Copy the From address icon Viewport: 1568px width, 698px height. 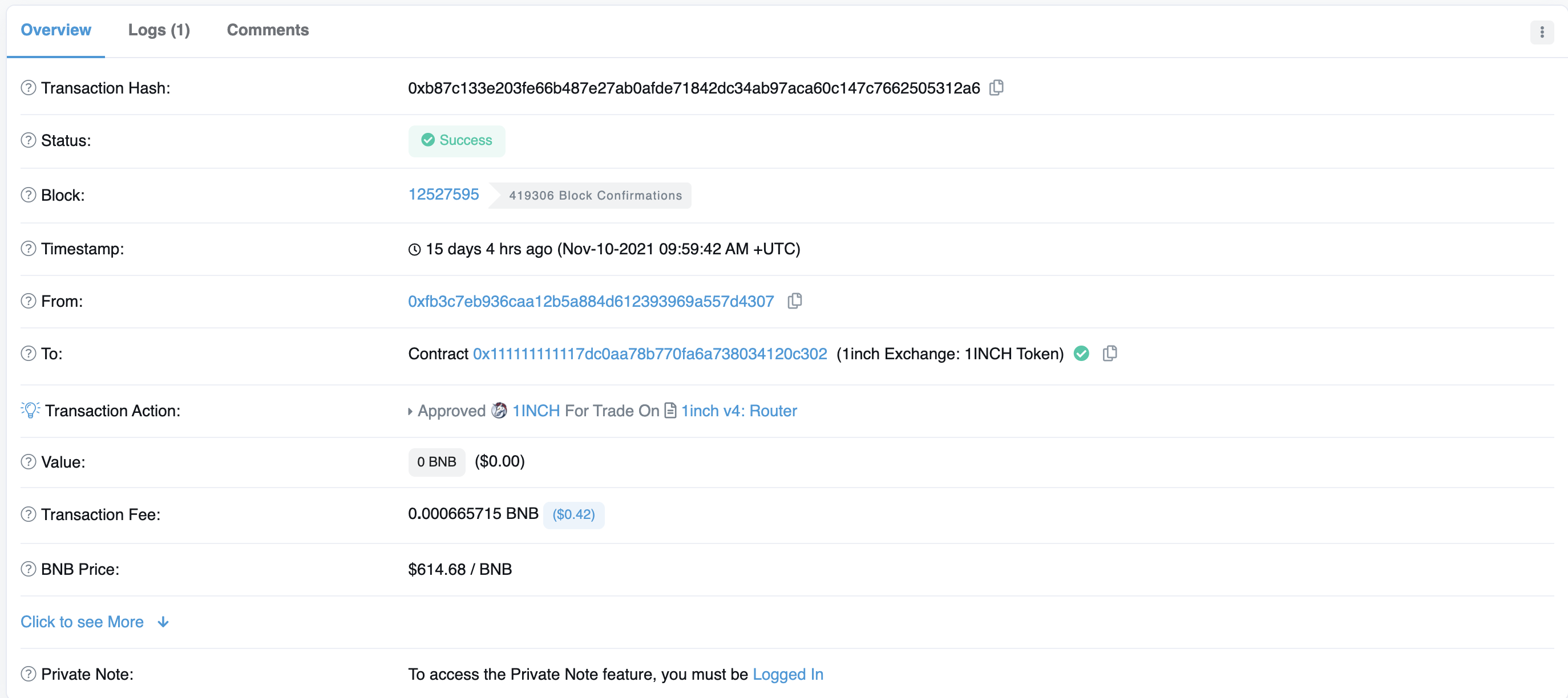pos(794,301)
